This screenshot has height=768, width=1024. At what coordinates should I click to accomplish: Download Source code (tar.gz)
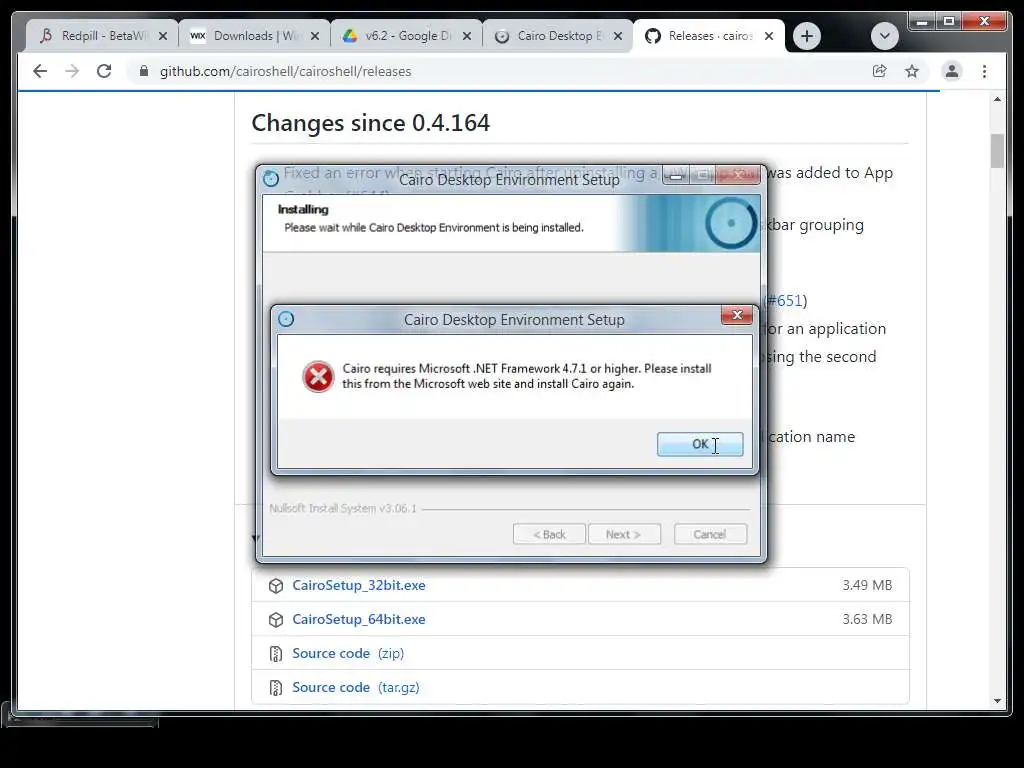[356, 687]
